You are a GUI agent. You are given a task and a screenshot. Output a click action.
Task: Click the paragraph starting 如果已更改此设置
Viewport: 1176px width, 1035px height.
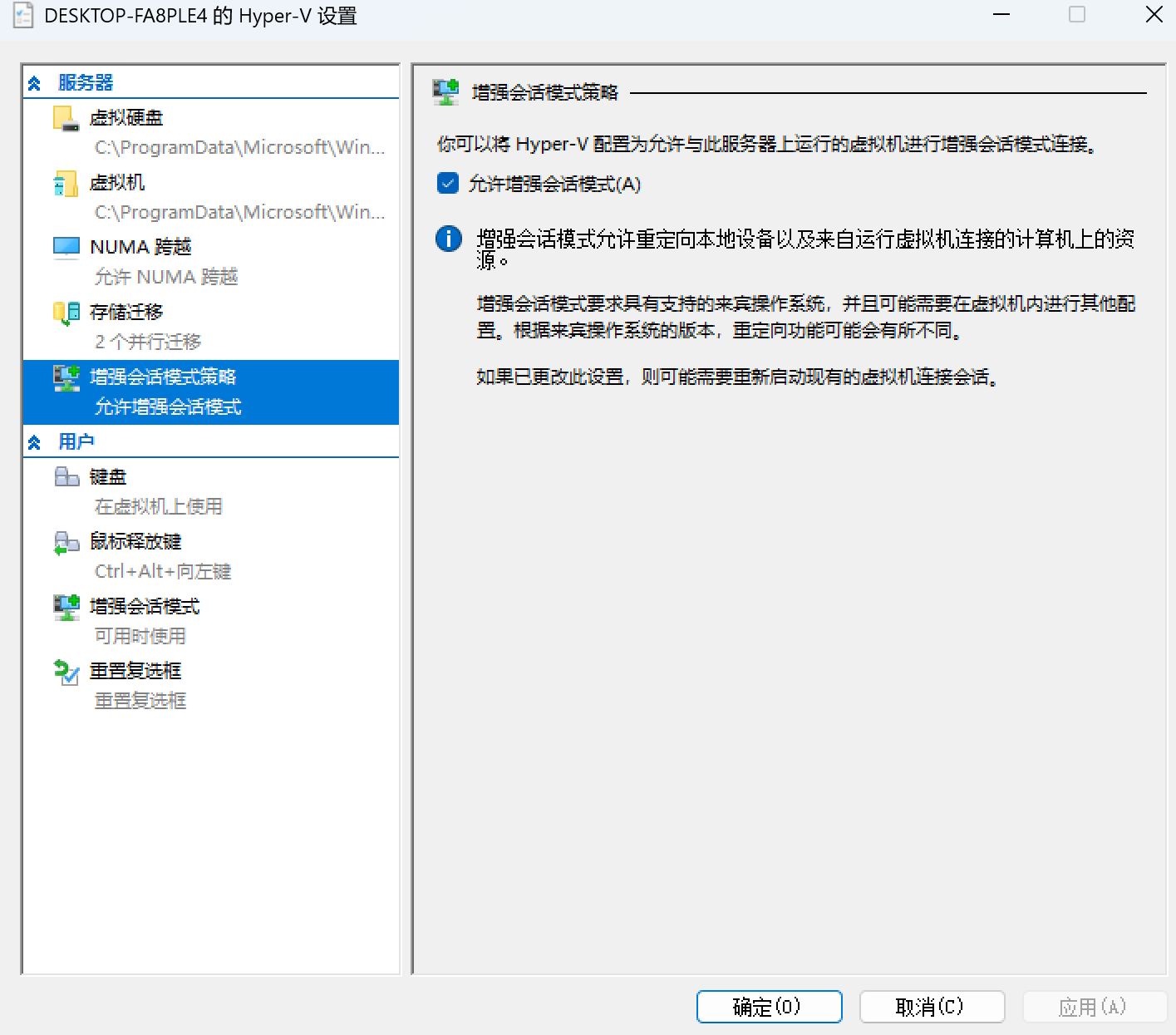click(738, 377)
